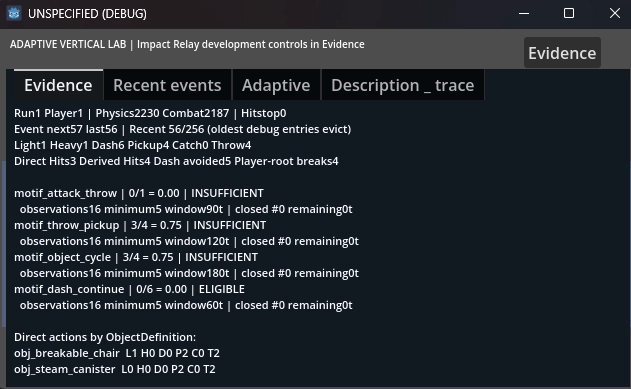Maximize the debug window

click(x=569, y=13)
